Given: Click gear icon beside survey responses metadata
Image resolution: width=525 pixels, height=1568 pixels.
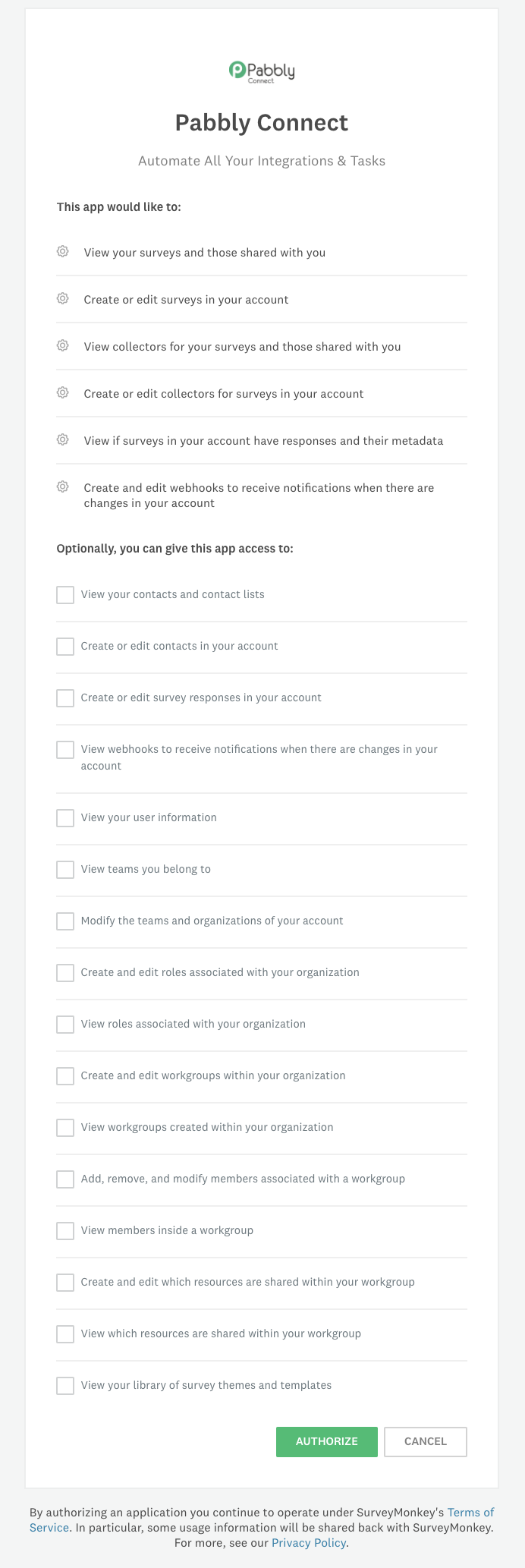Looking at the screenshot, I should click(x=63, y=439).
